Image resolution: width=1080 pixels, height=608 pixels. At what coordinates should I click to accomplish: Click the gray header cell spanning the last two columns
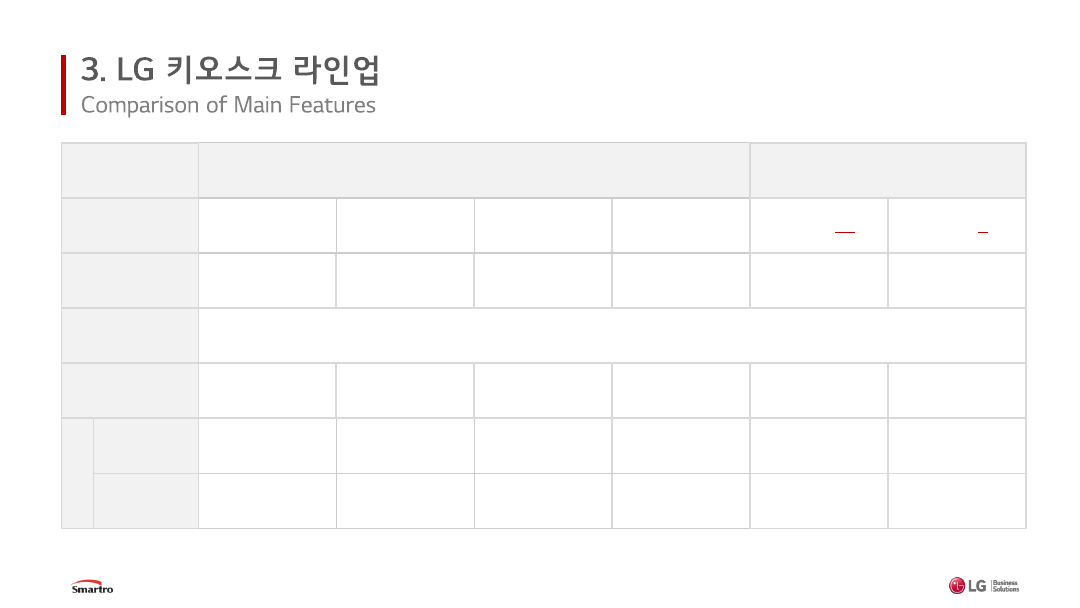point(888,171)
